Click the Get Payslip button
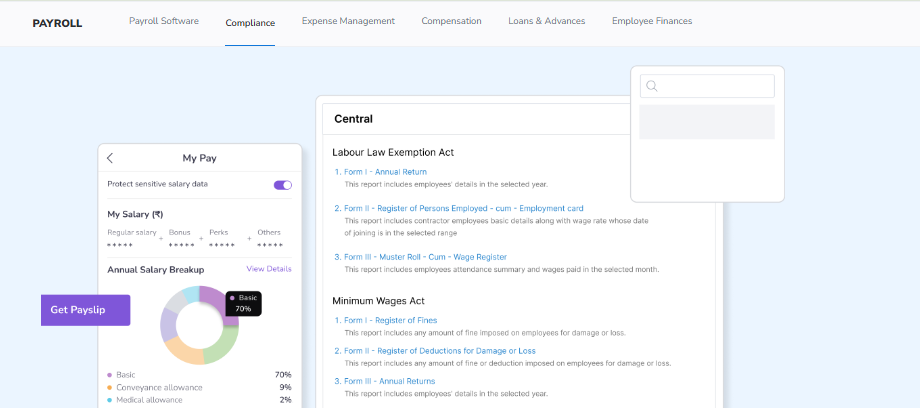920x419 pixels. [86, 310]
